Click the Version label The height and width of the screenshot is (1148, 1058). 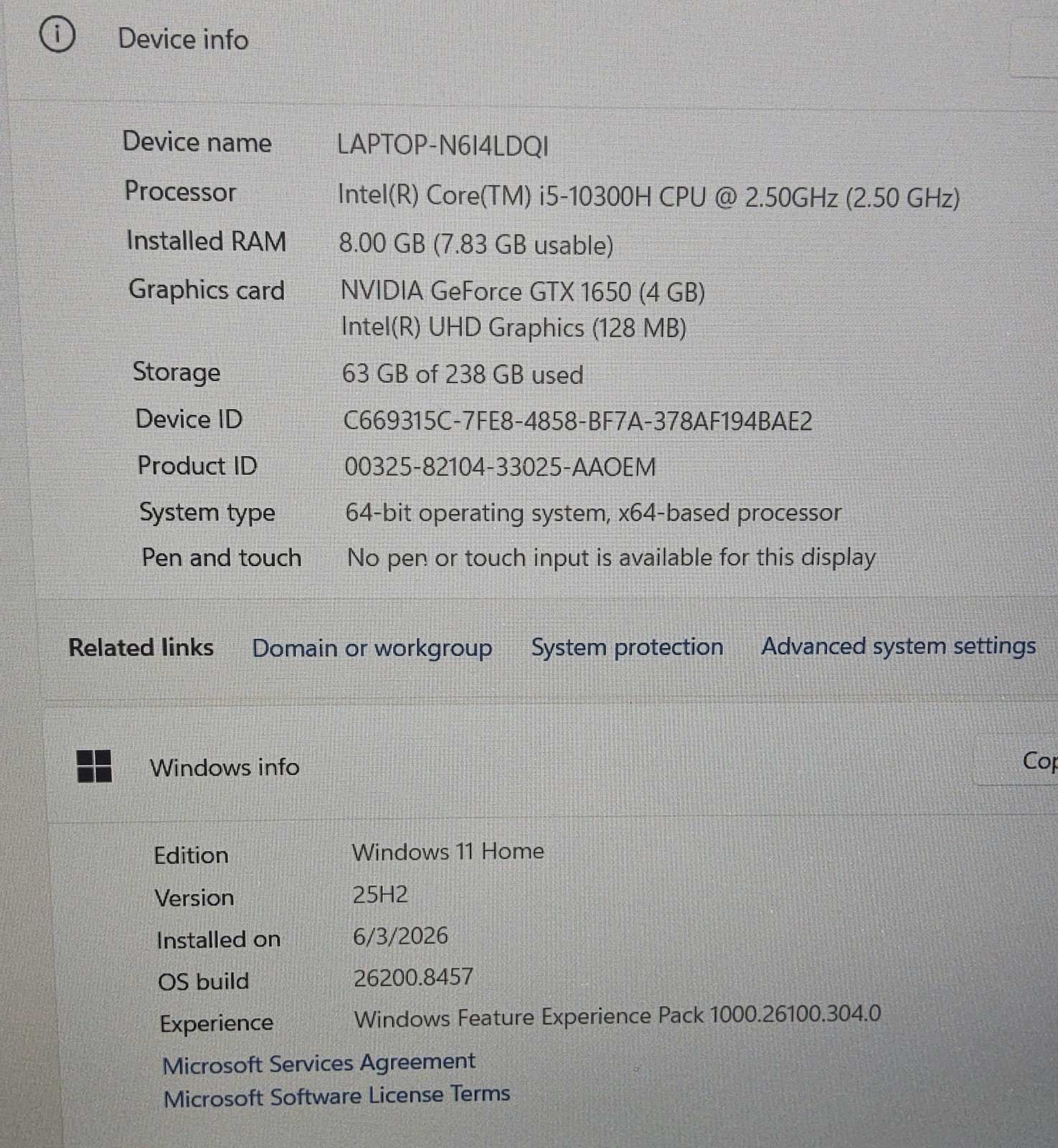(194, 898)
